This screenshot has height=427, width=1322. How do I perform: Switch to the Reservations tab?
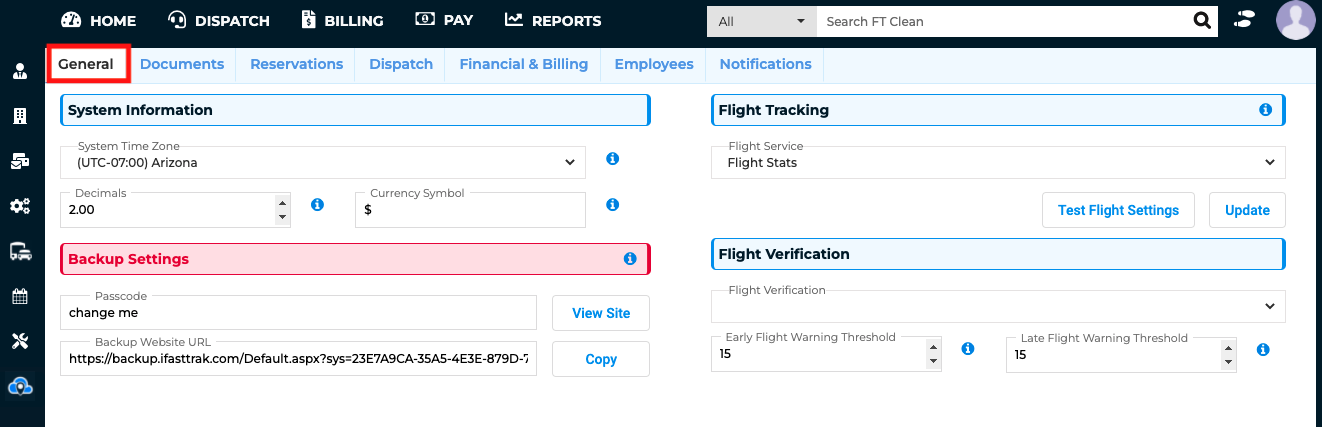coord(296,64)
